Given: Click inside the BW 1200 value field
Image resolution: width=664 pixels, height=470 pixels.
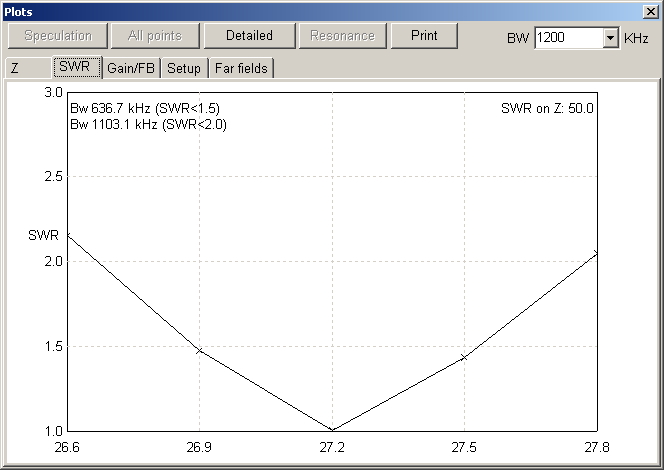Looking at the screenshot, I should [x=567, y=38].
